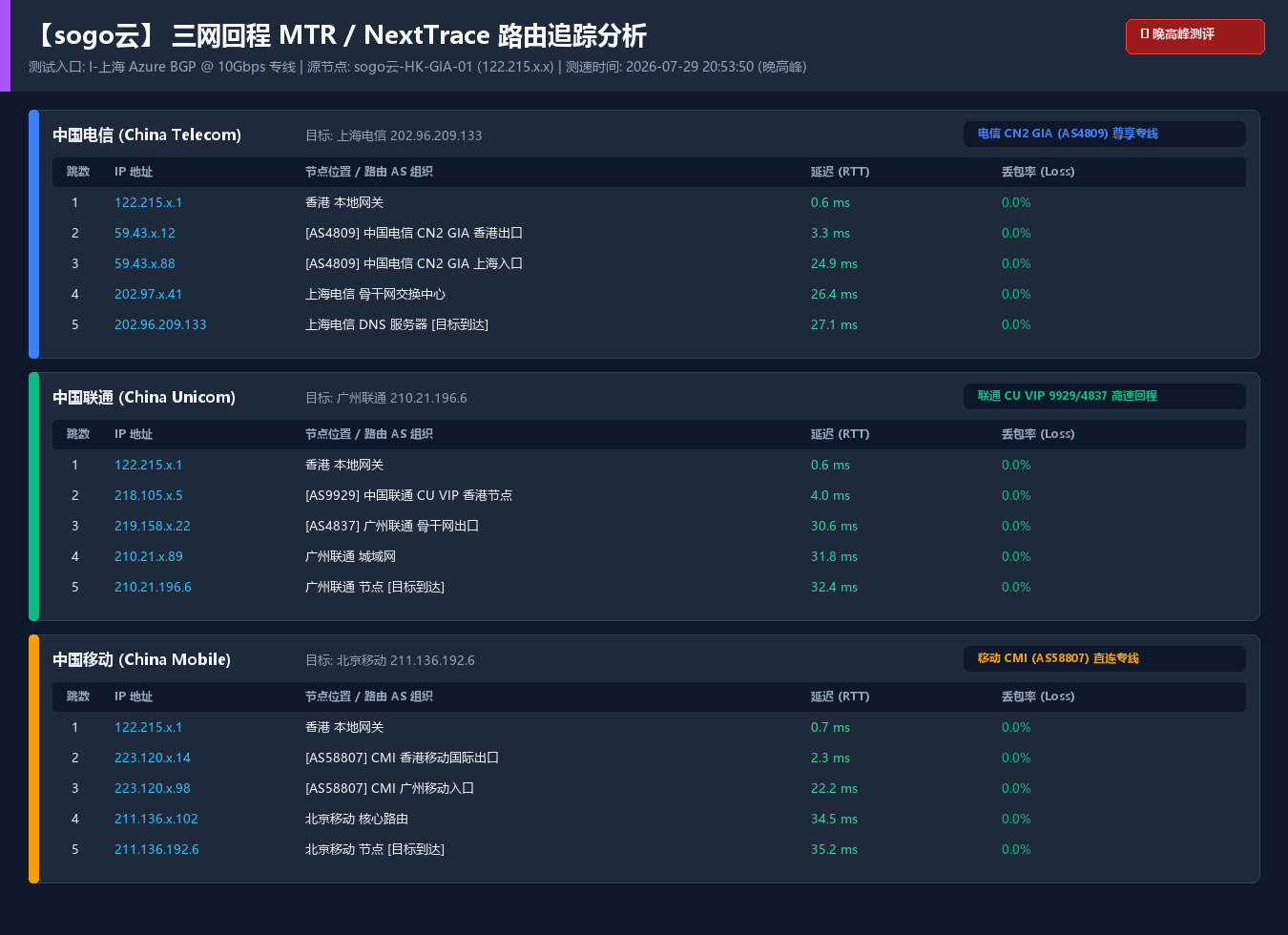Image resolution: width=1288 pixels, height=935 pixels.
Task: Click 延迟 (RTT) column header in Telecom table
Action: click(840, 172)
